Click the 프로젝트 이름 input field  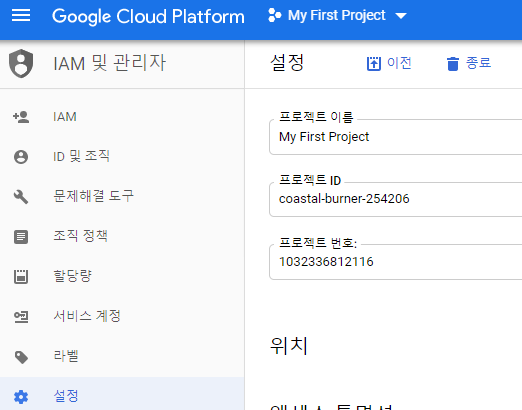point(395,137)
